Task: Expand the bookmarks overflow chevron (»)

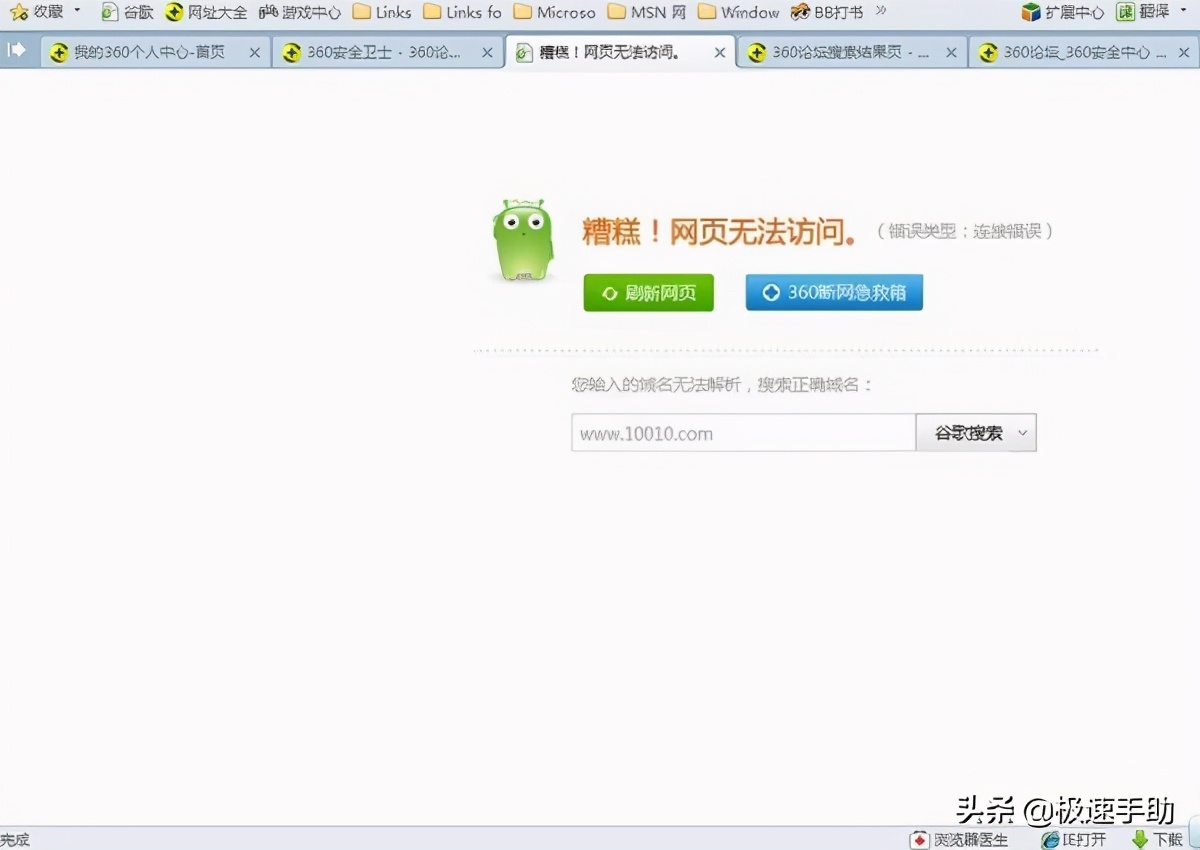Action: (882, 13)
